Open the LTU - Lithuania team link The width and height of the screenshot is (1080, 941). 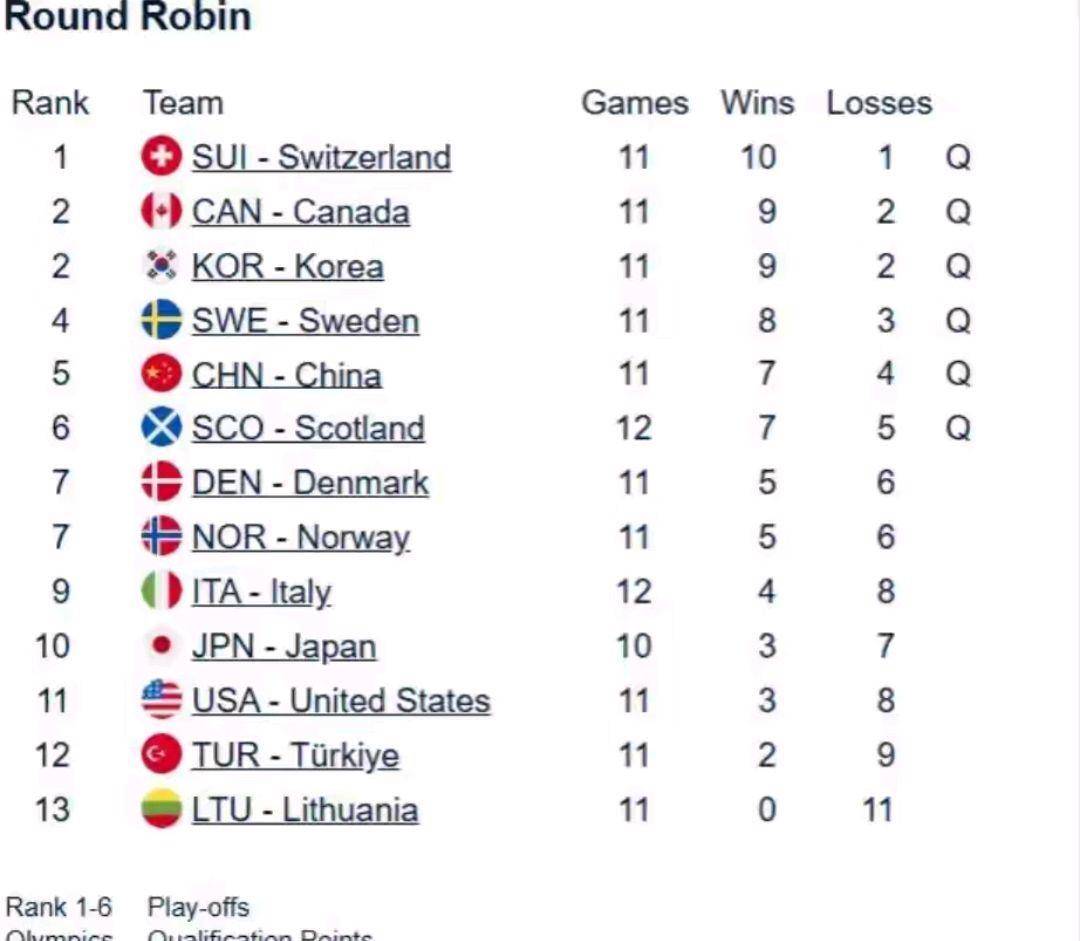[304, 809]
